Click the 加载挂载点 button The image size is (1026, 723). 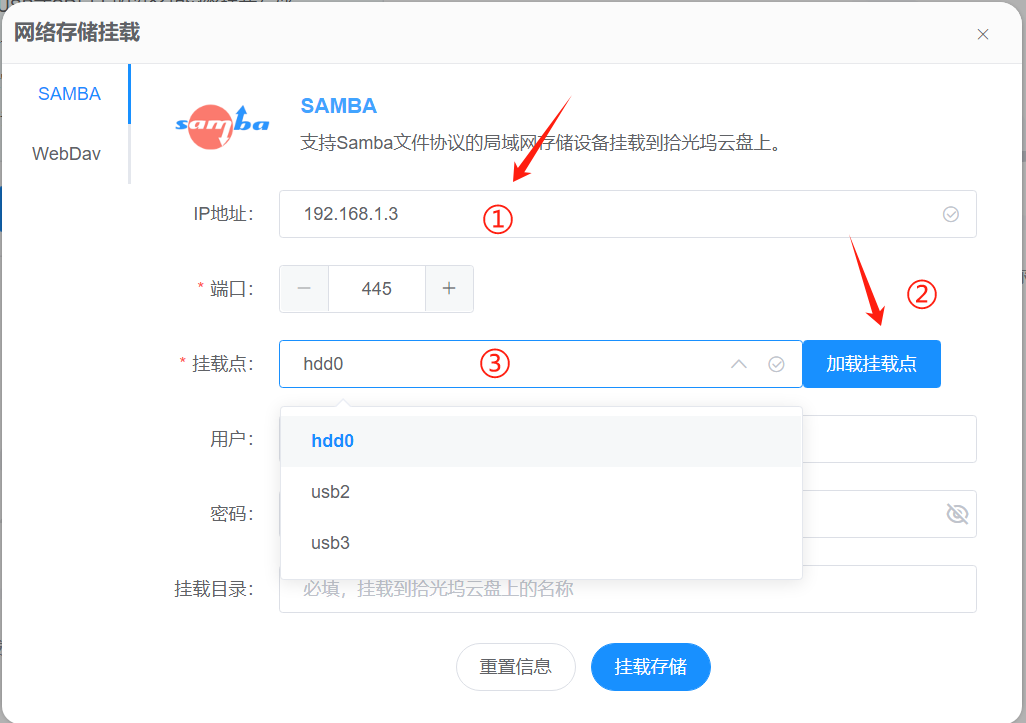(872, 364)
